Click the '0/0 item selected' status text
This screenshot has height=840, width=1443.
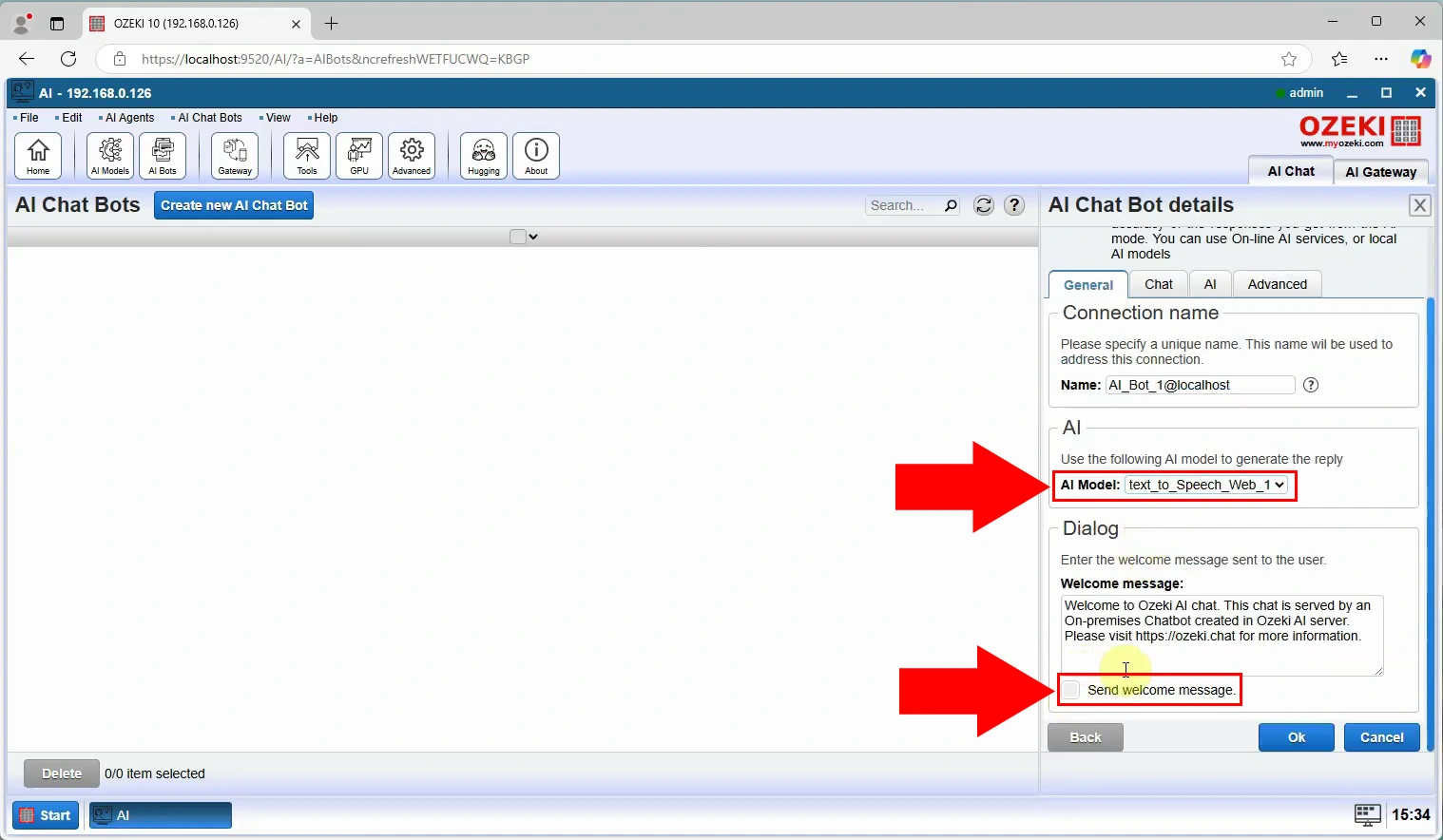click(155, 773)
